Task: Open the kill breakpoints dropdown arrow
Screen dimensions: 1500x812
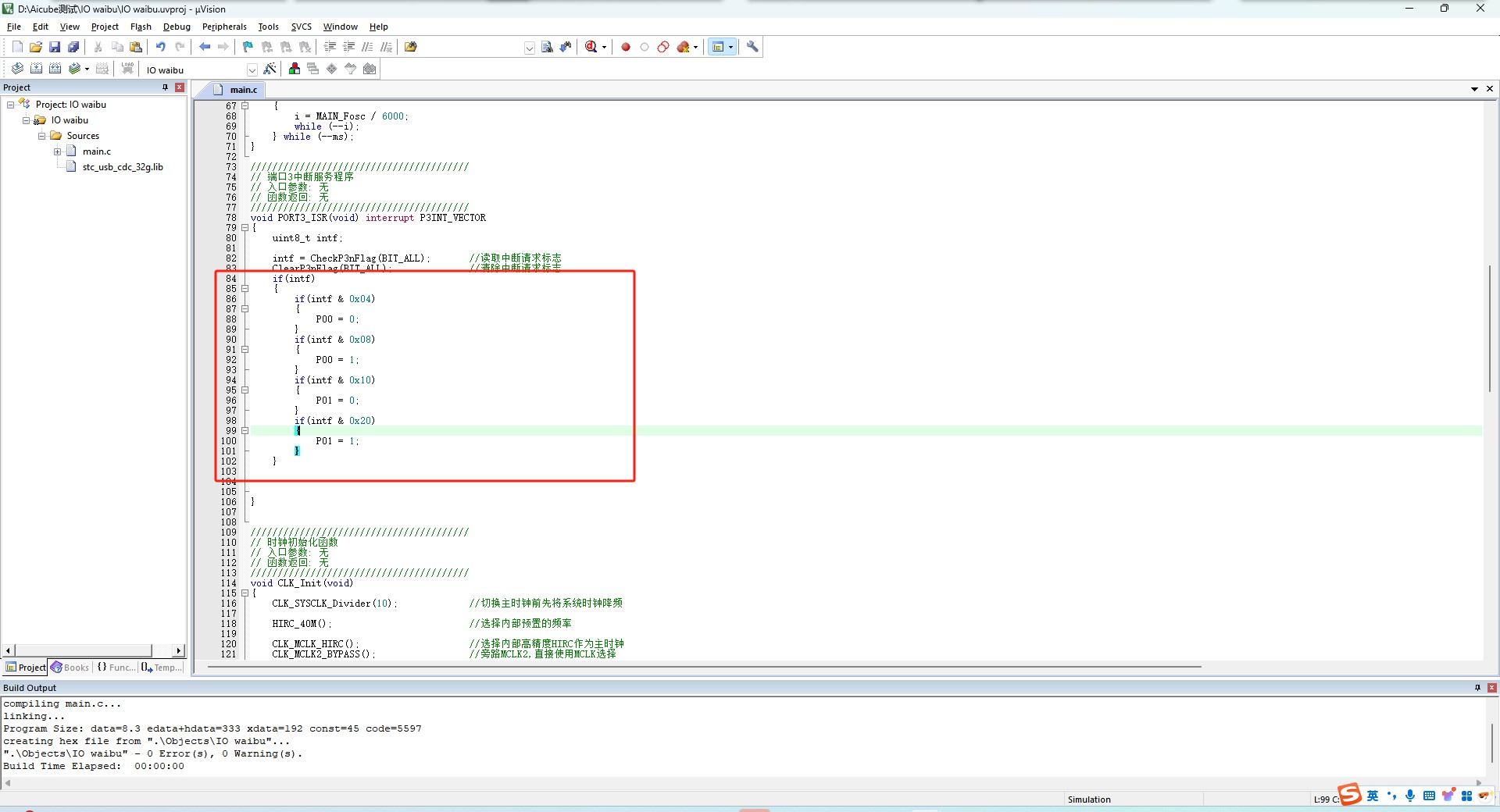Action: pyautogui.click(x=695, y=47)
